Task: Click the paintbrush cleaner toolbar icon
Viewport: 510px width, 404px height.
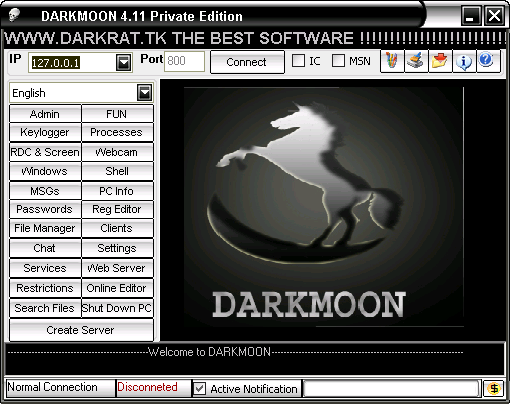Action: 416,61
